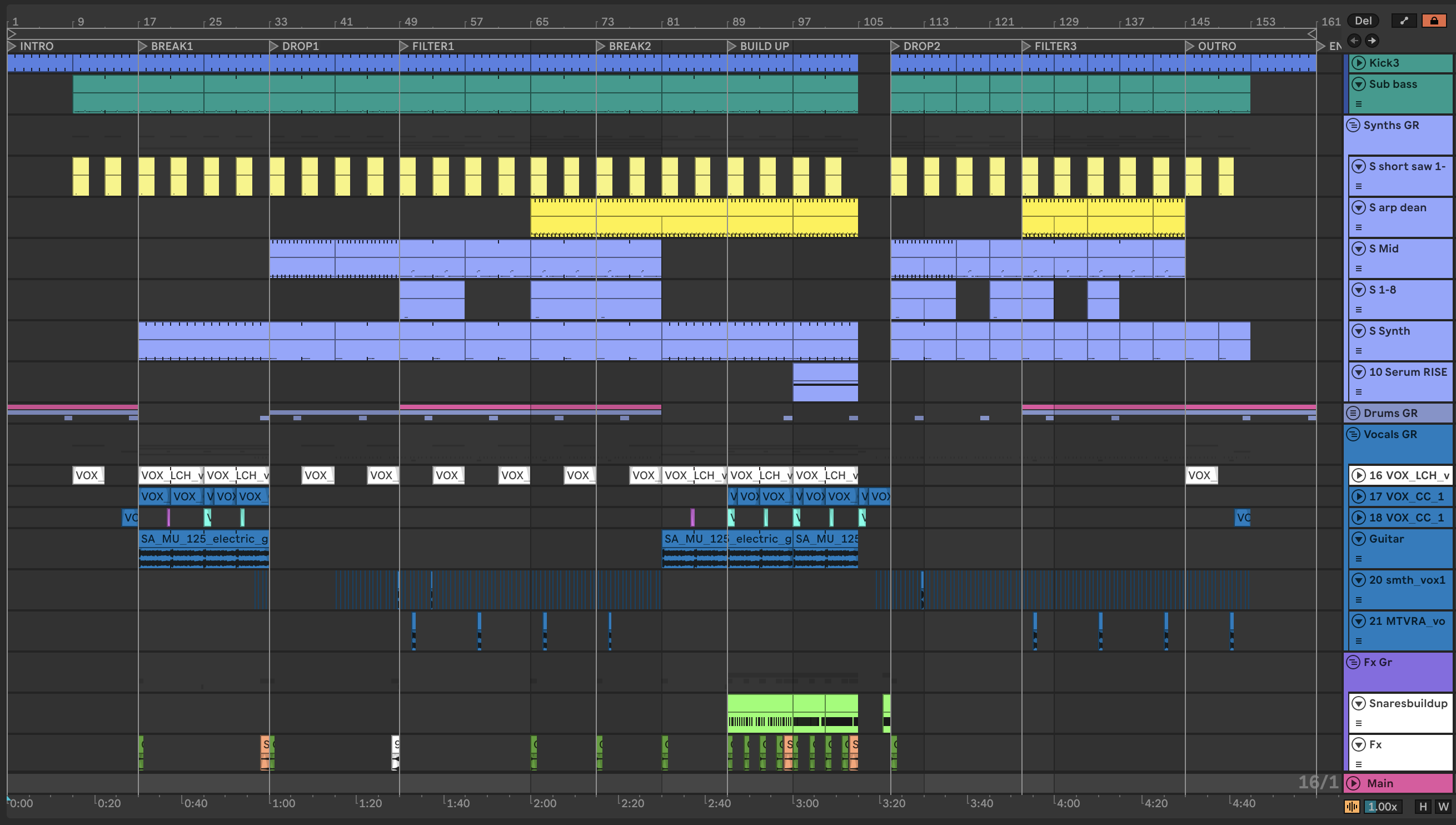The image size is (1456, 825).
Task: Toggle the orange lock envelopes button
Action: (1433, 21)
